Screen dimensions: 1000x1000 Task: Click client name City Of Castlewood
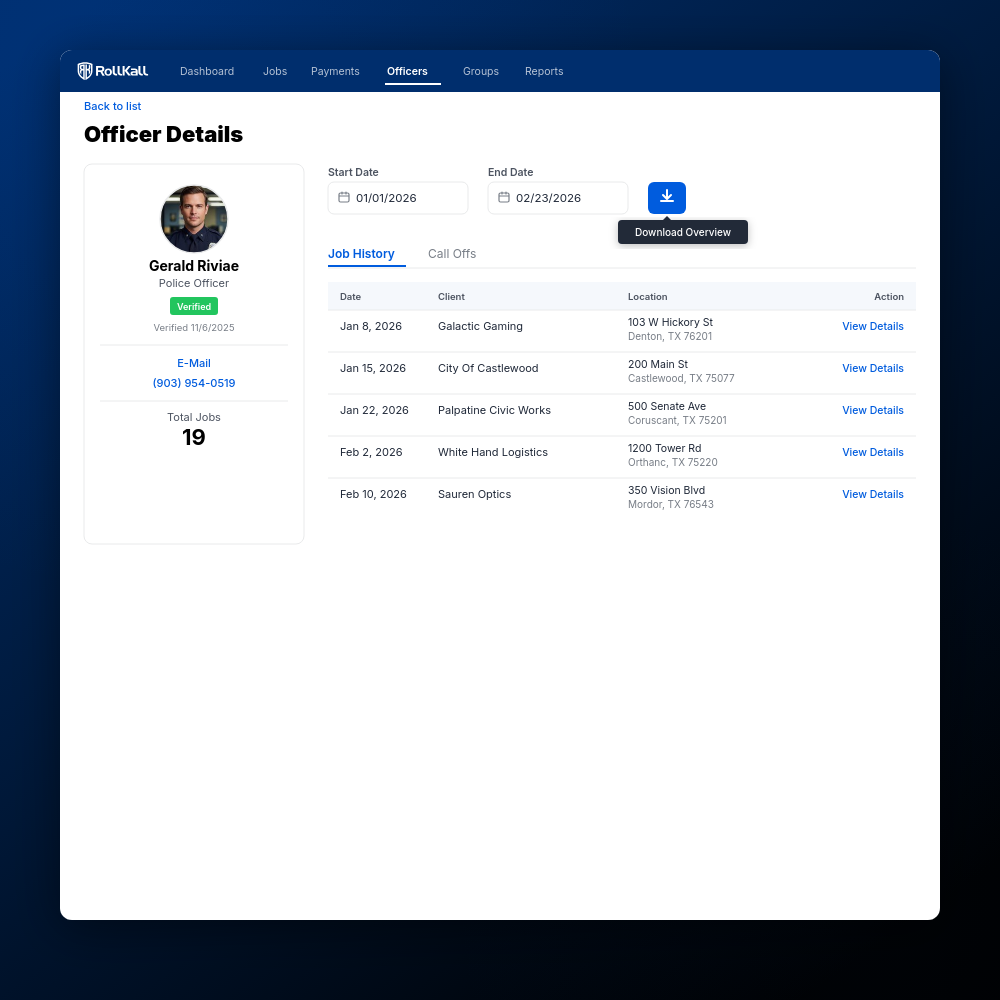coord(488,368)
